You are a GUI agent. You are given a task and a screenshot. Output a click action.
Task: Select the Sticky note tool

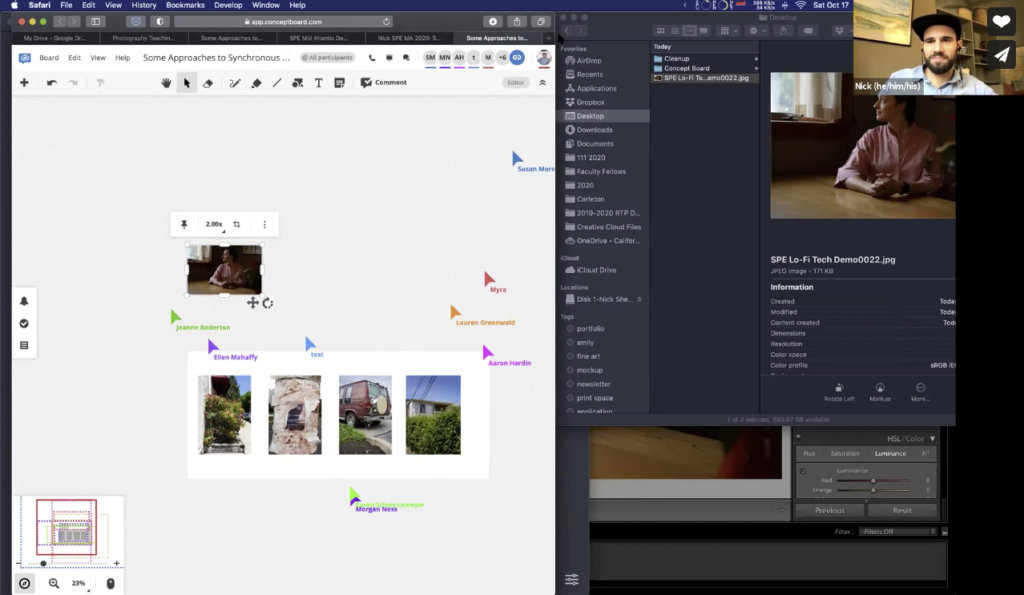click(x=340, y=83)
